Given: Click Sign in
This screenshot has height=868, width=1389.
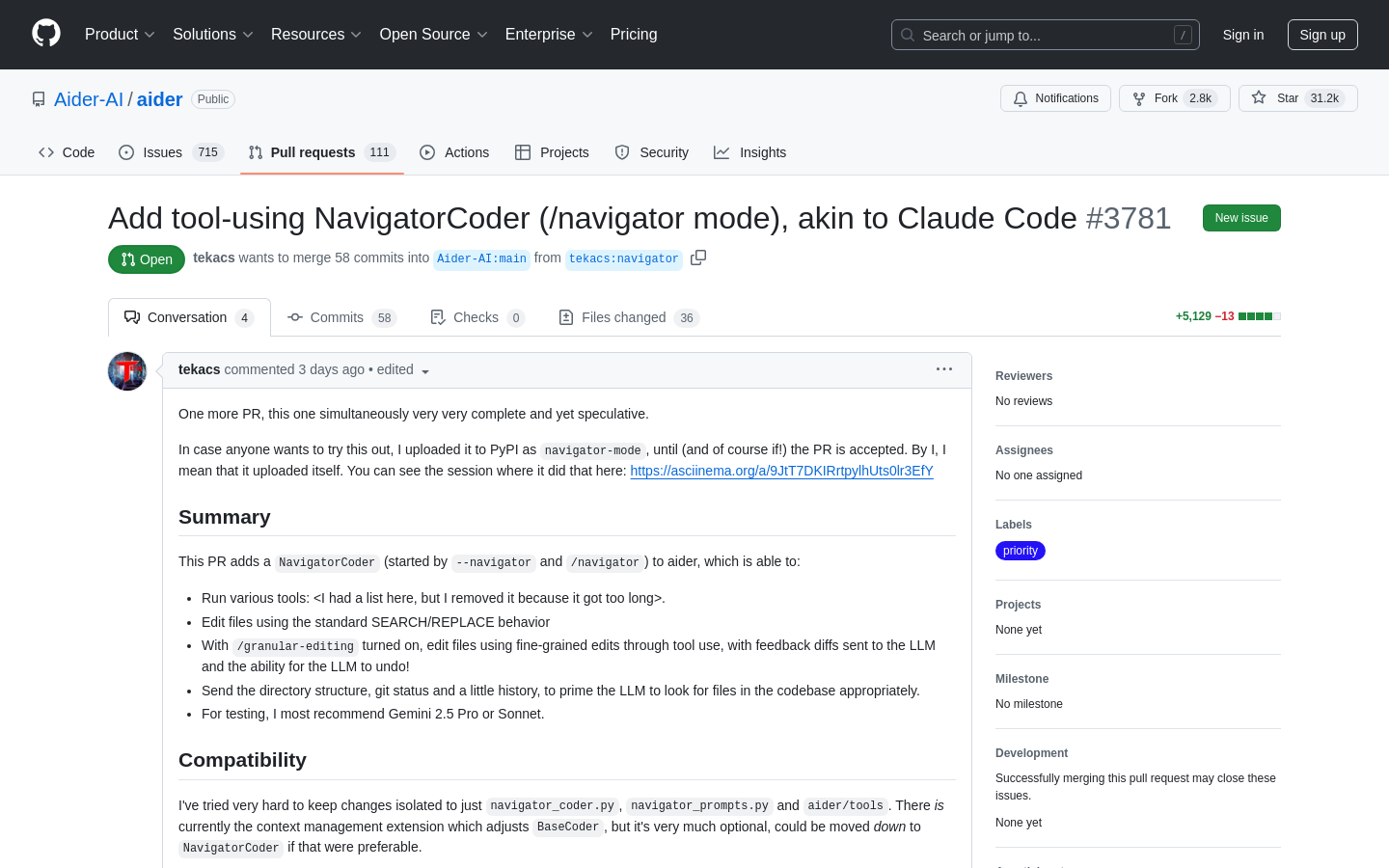Looking at the screenshot, I should 1243,35.
